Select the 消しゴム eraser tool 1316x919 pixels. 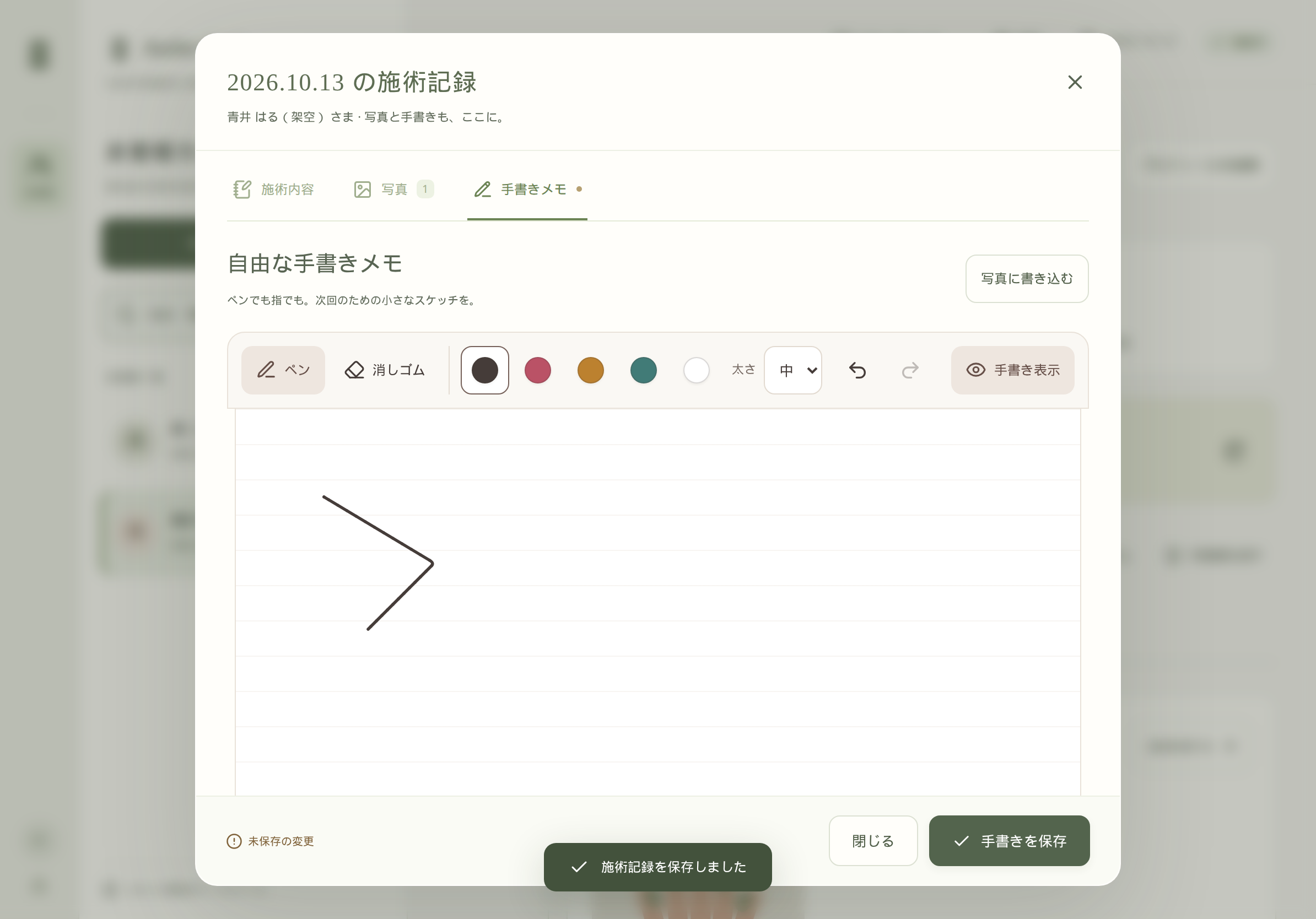[x=385, y=370]
